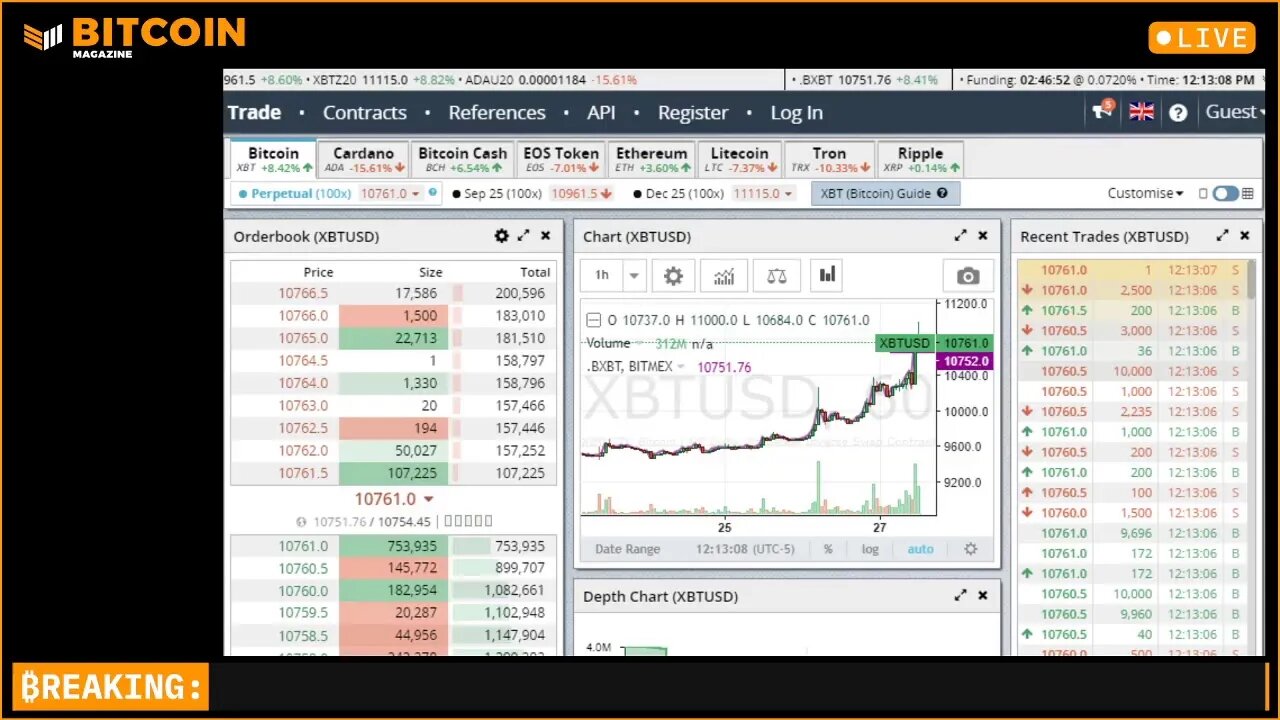1280x720 pixels.
Task: Select the Litecoin LTC tab
Action: tap(739, 159)
